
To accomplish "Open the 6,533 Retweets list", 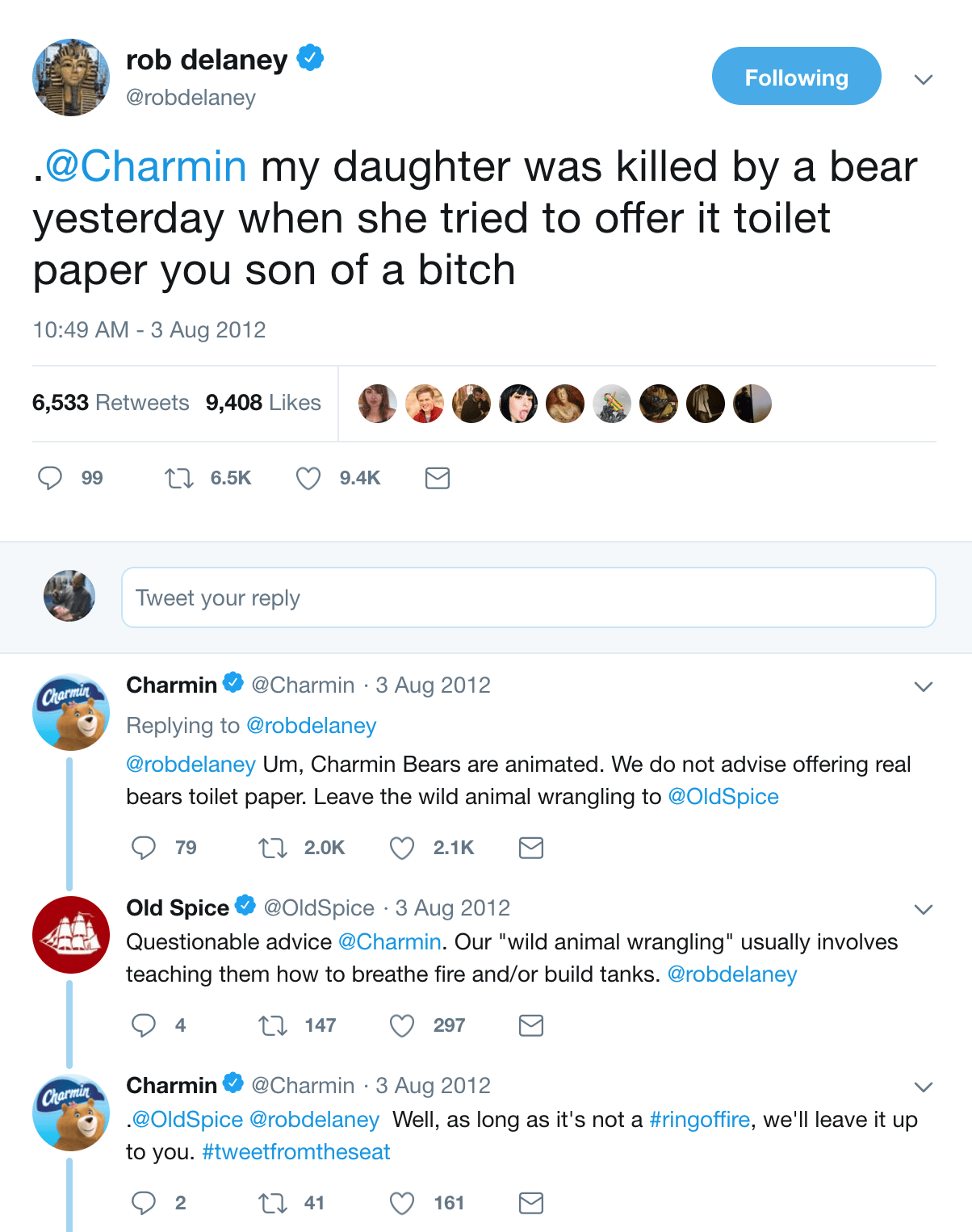I will click(111, 403).
